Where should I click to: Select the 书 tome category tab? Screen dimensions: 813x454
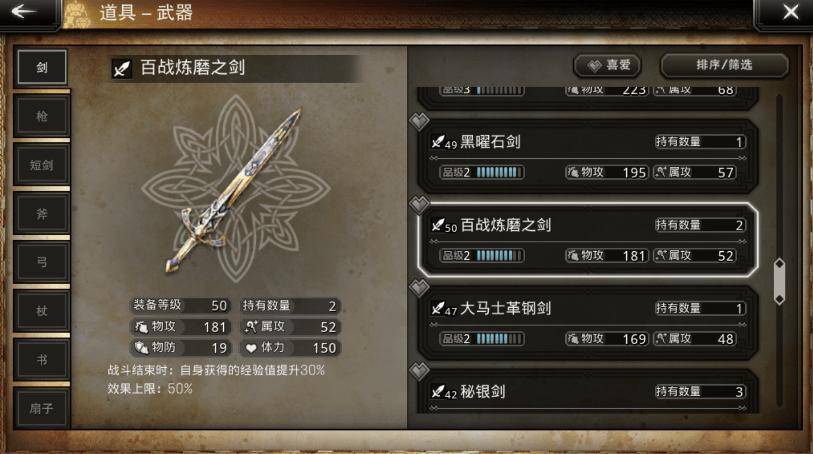(42, 360)
